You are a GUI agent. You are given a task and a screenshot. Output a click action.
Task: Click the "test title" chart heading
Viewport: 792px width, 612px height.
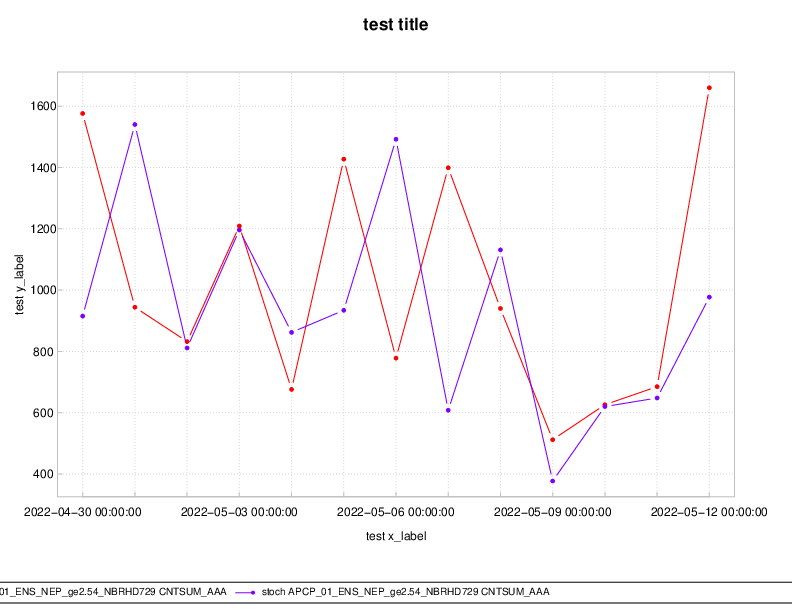pyautogui.click(x=395, y=24)
